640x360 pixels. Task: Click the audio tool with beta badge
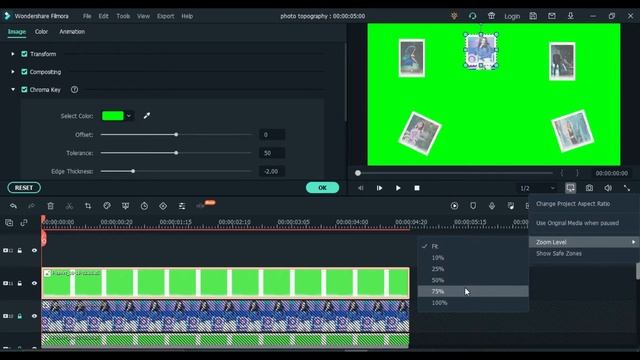click(201, 206)
